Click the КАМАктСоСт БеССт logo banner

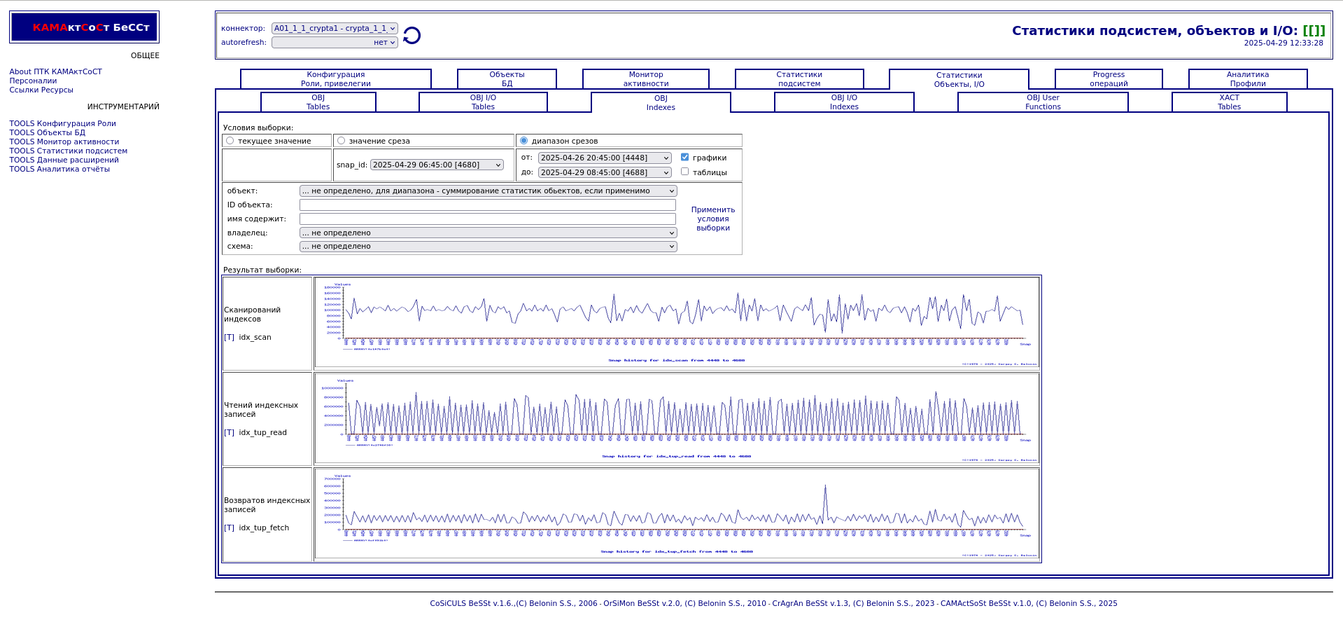[x=85, y=27]
